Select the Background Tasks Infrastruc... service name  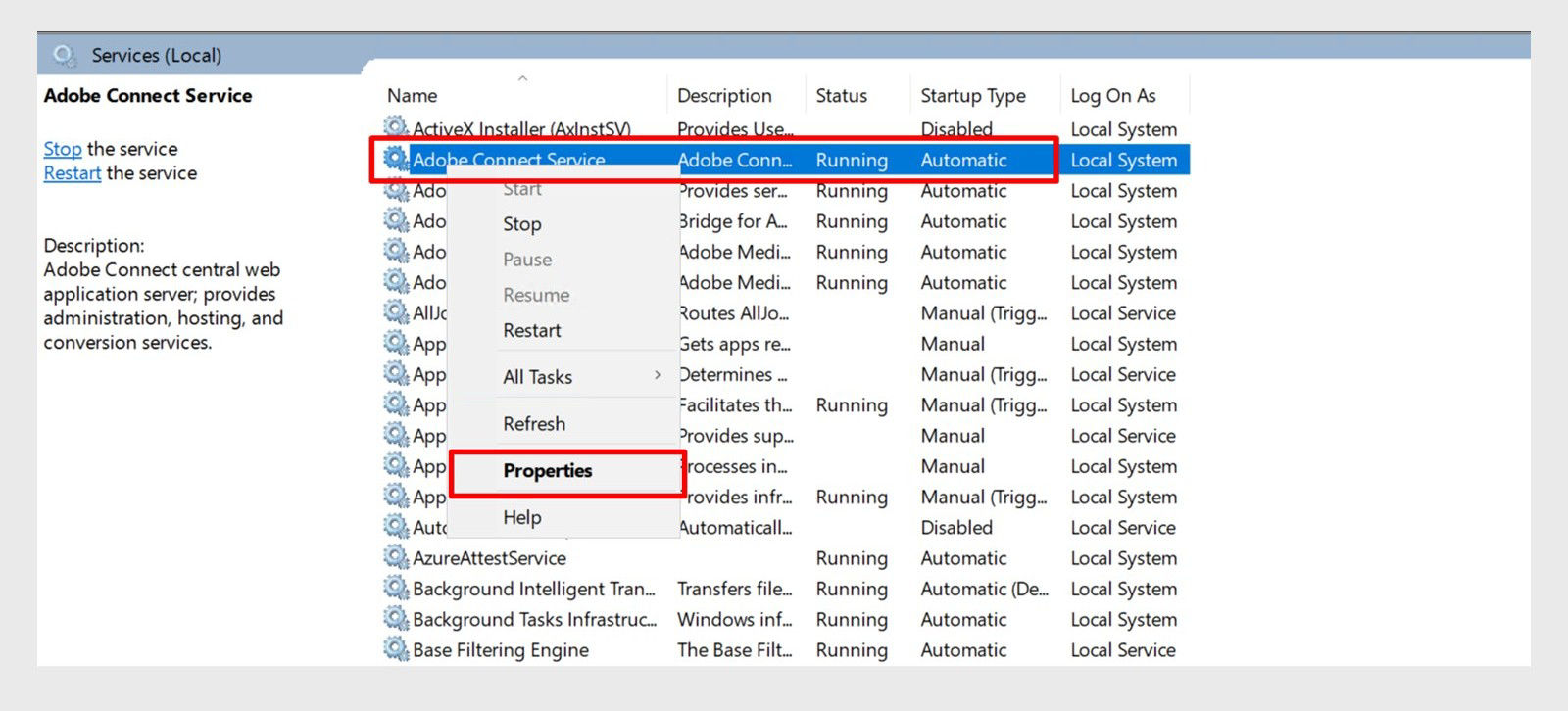(x=535, y=619)
